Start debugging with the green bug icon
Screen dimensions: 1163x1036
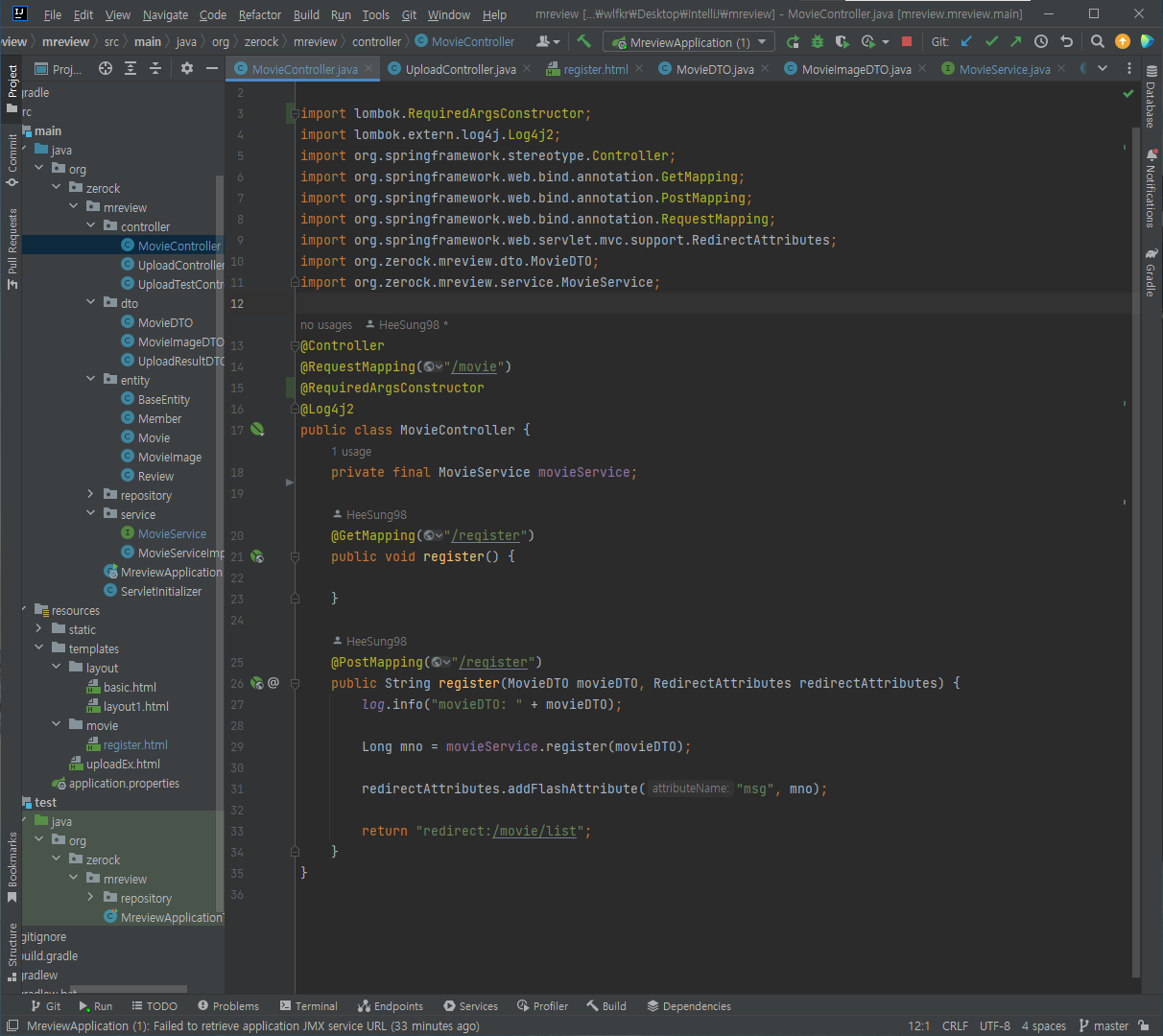(818, 41)
